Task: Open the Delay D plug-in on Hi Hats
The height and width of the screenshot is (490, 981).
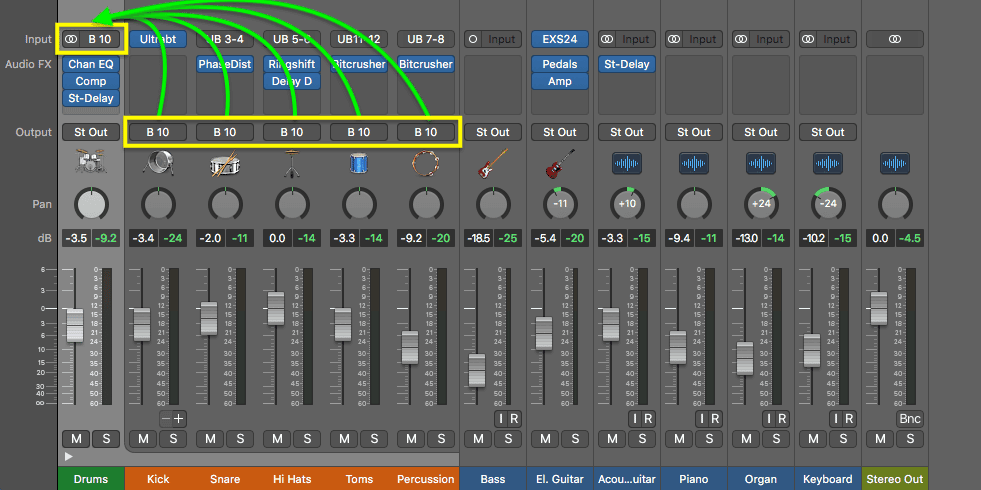Action: [292, 81]
